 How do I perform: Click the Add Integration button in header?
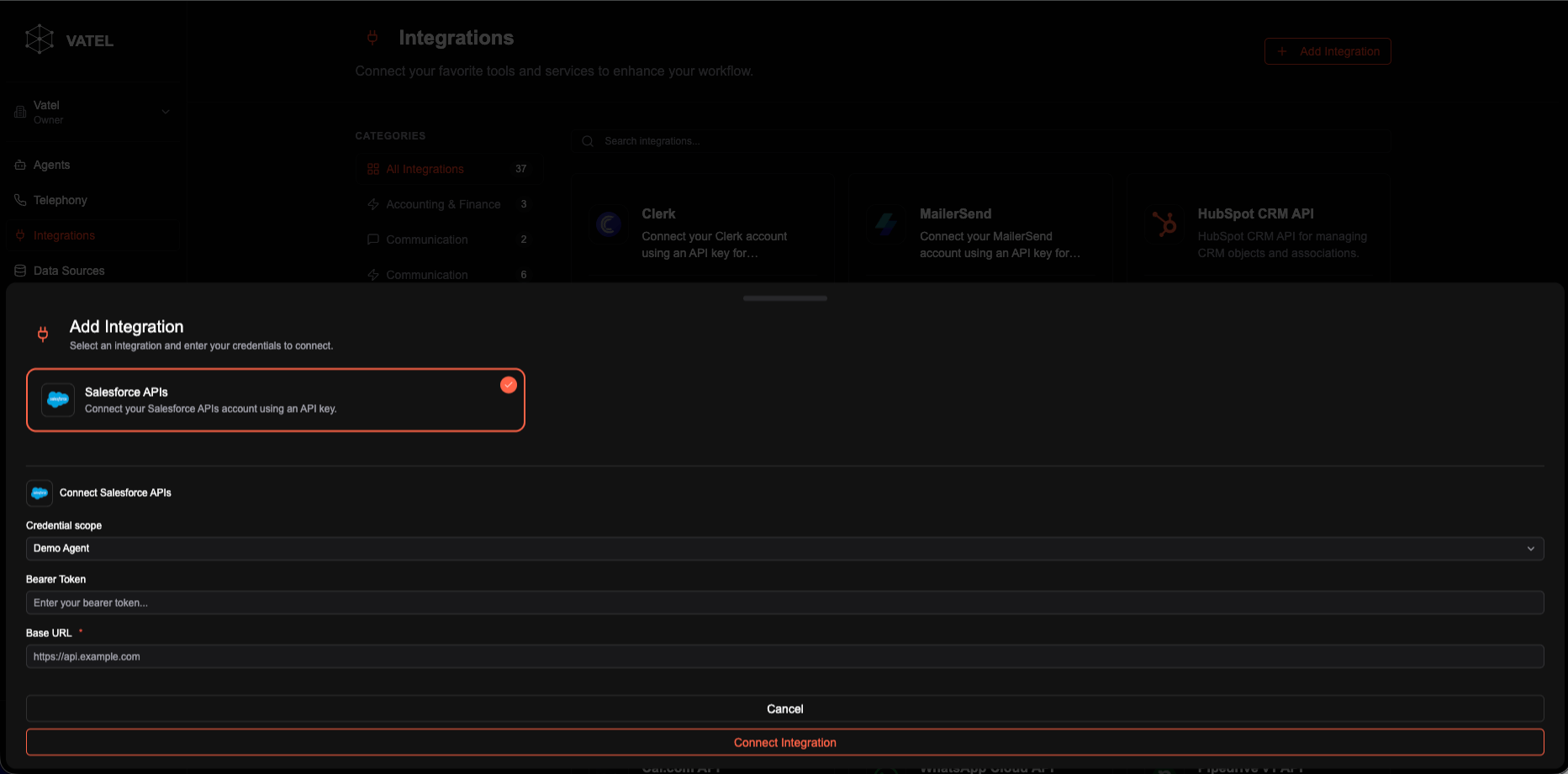tap(1328, 51)
